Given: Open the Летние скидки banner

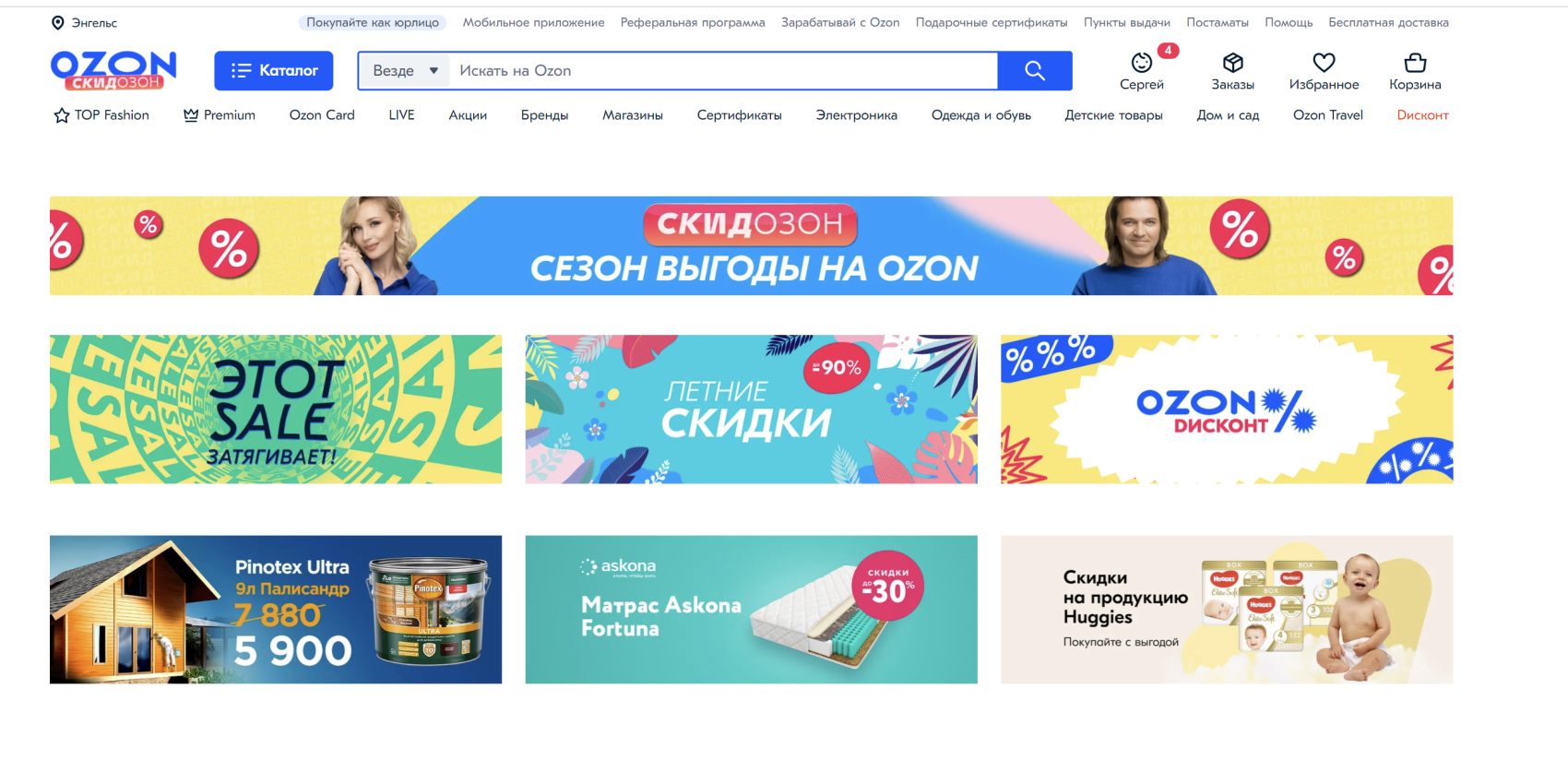Looking at the screenshot, I should pyautogui.click(x=751, y=409).
